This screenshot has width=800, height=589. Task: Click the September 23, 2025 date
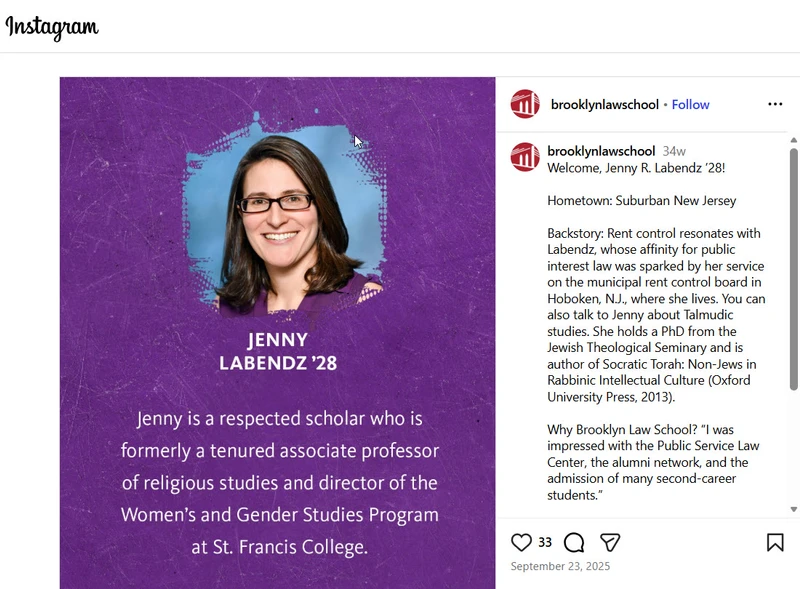(560, 566)
